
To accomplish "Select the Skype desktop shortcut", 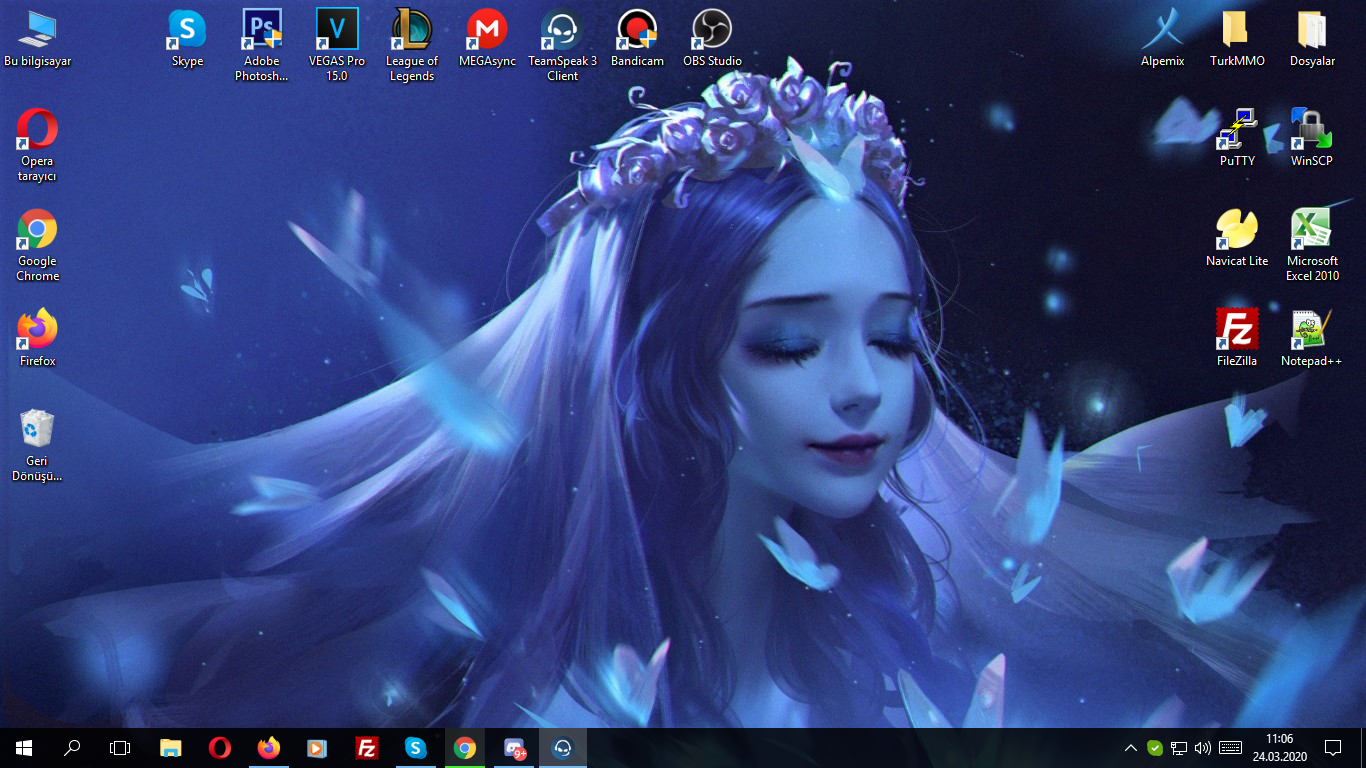I will click(x=187, y=38).
